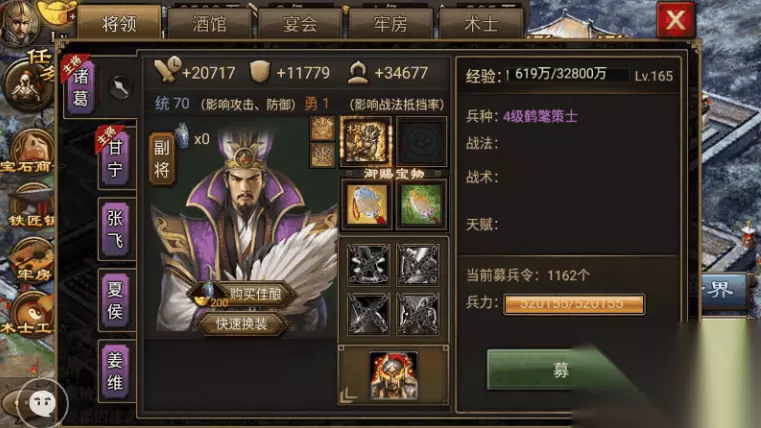Switch to the 宴会 tab

click(x=300, y=24)
